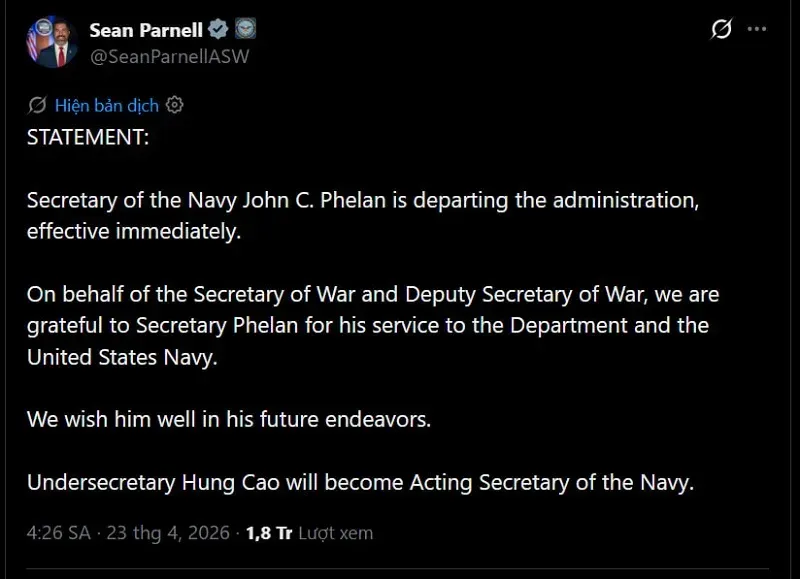Open Grok from the top-right icon
This screenshot has width=800, height=579.
[721, 30]
